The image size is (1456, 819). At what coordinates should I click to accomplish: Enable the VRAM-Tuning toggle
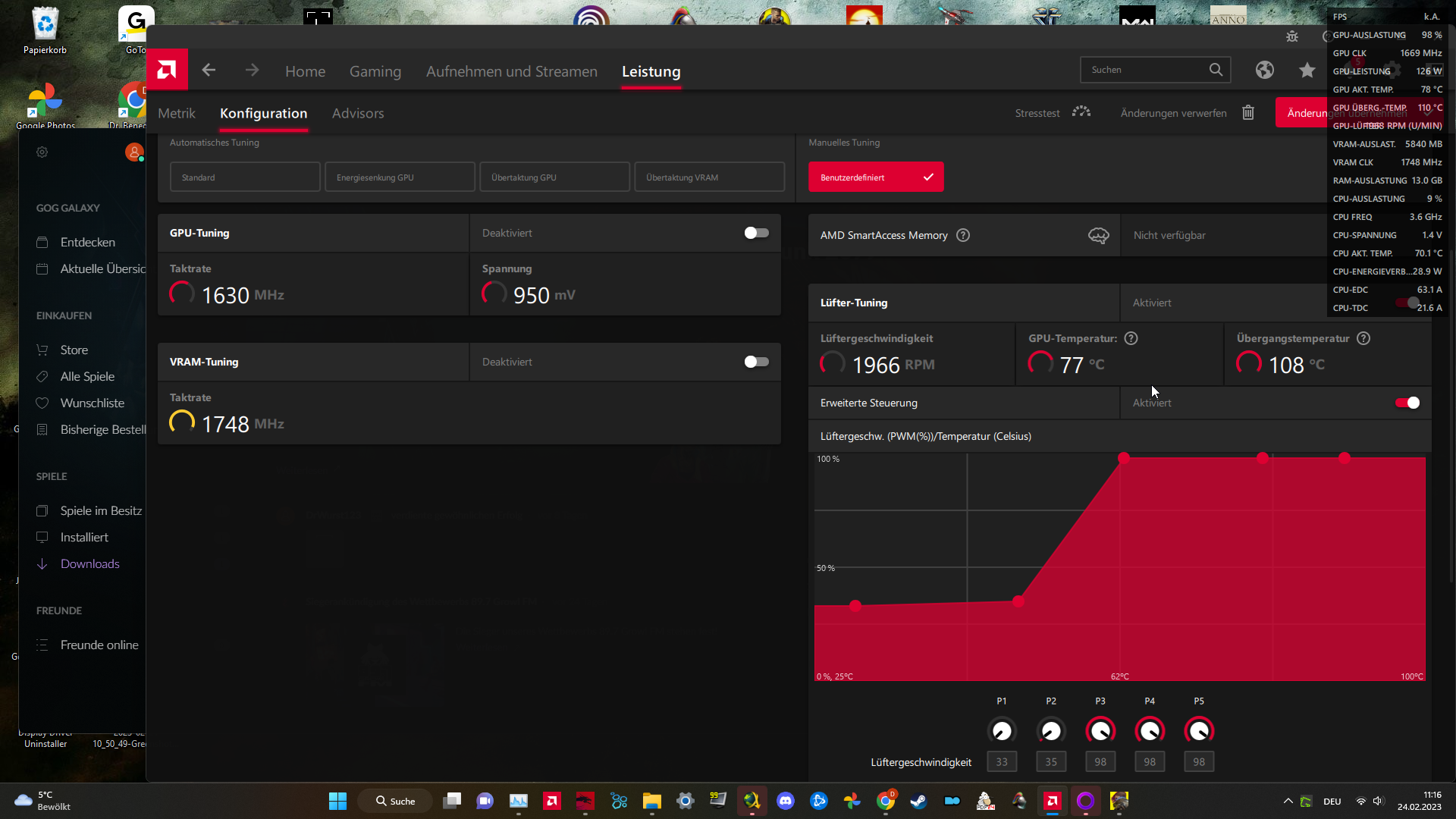(x=756, y=362)
